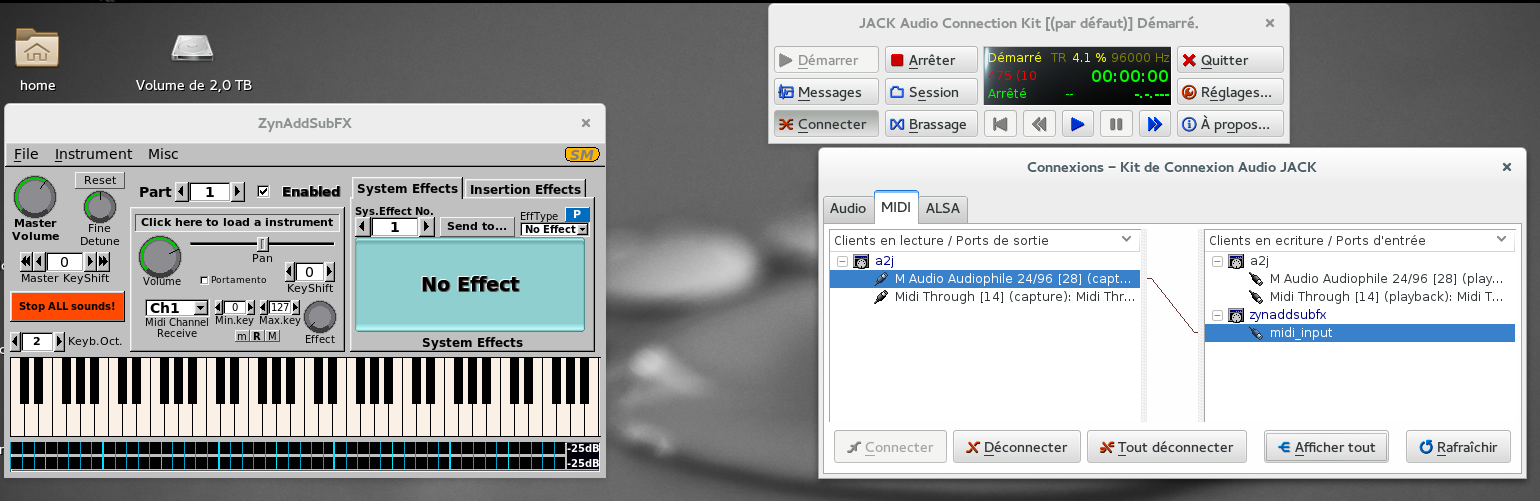Collapse the a2j tree in input ports
Image resolution: width=1540 pixels, height=501 pixels.
tap(1217, 261)
